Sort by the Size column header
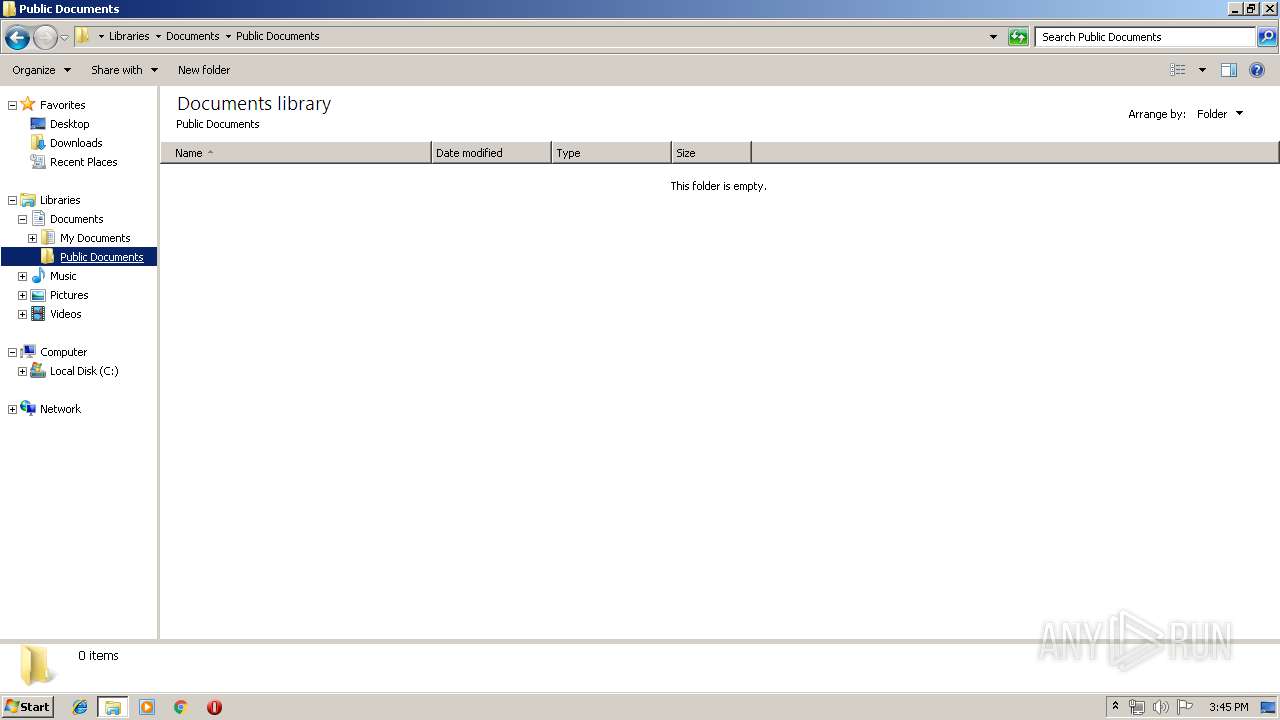 [x=711, y=153]
